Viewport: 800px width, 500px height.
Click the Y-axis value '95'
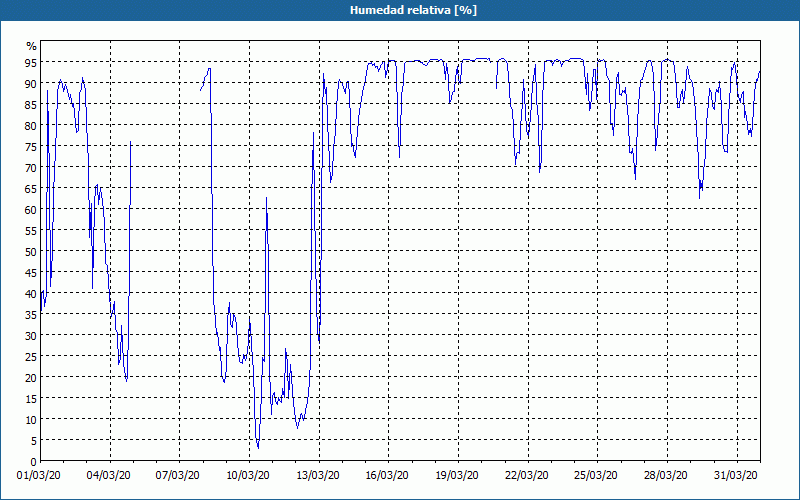point(31,63)
